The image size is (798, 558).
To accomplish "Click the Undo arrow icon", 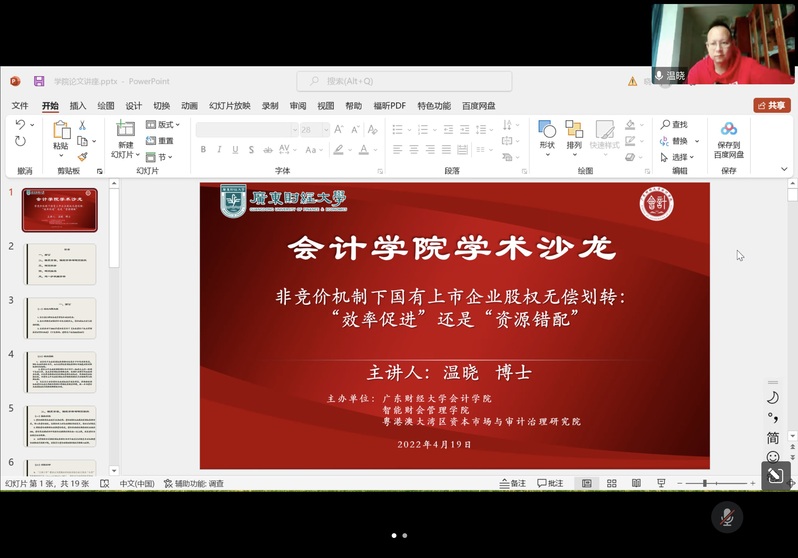I will tap(21, 125).
